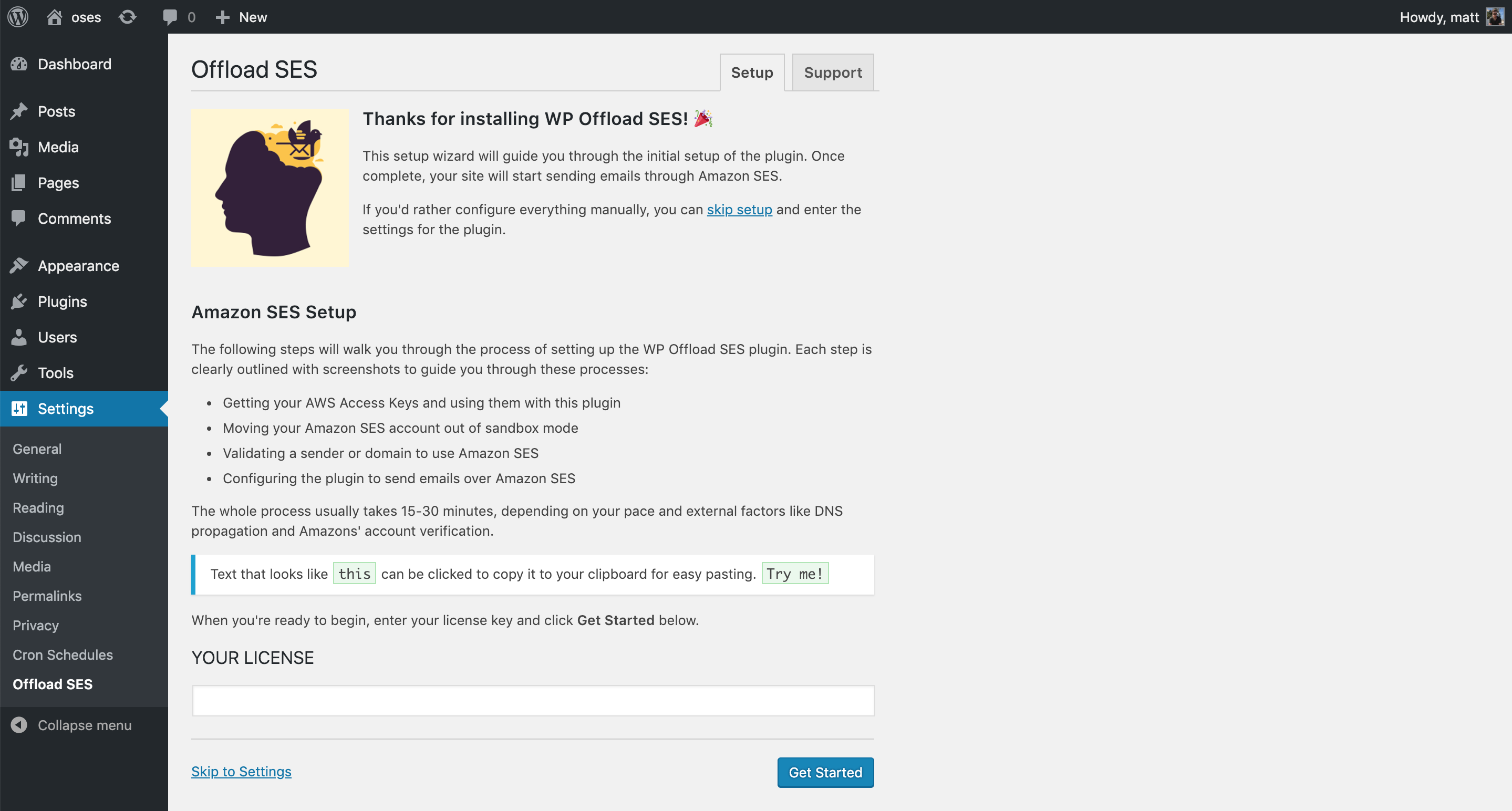
Task: Switch to the Setup tab
Action: point(752,72)
